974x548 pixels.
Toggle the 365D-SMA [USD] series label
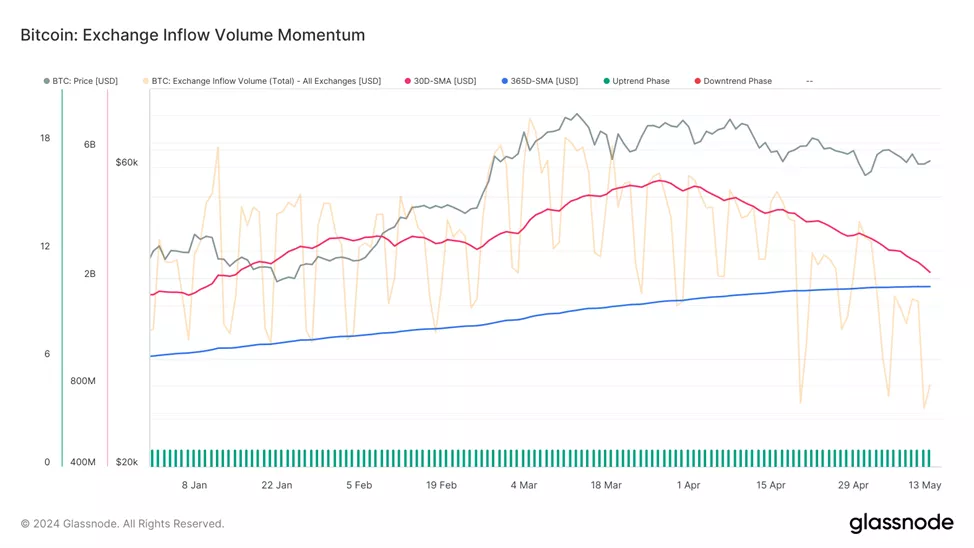coord(544,81)
